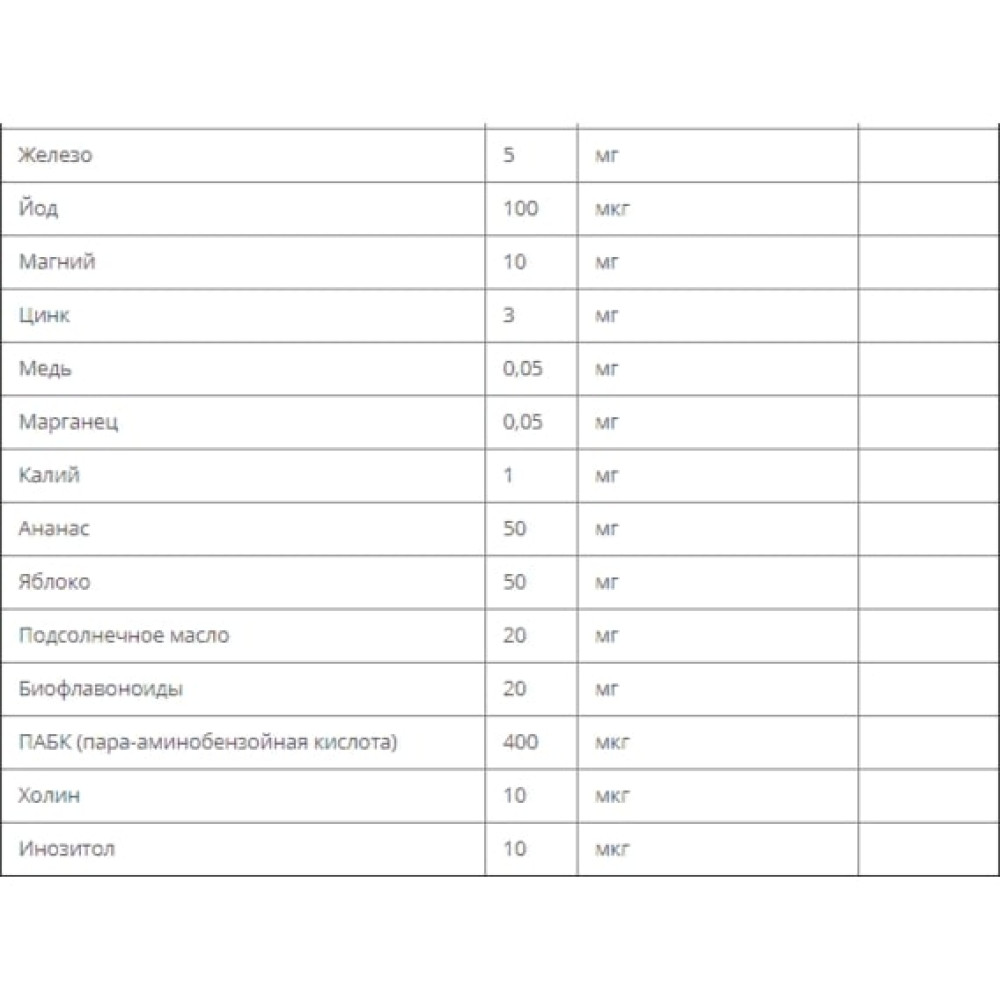Click the Холин ingredient name

point(49,796)
